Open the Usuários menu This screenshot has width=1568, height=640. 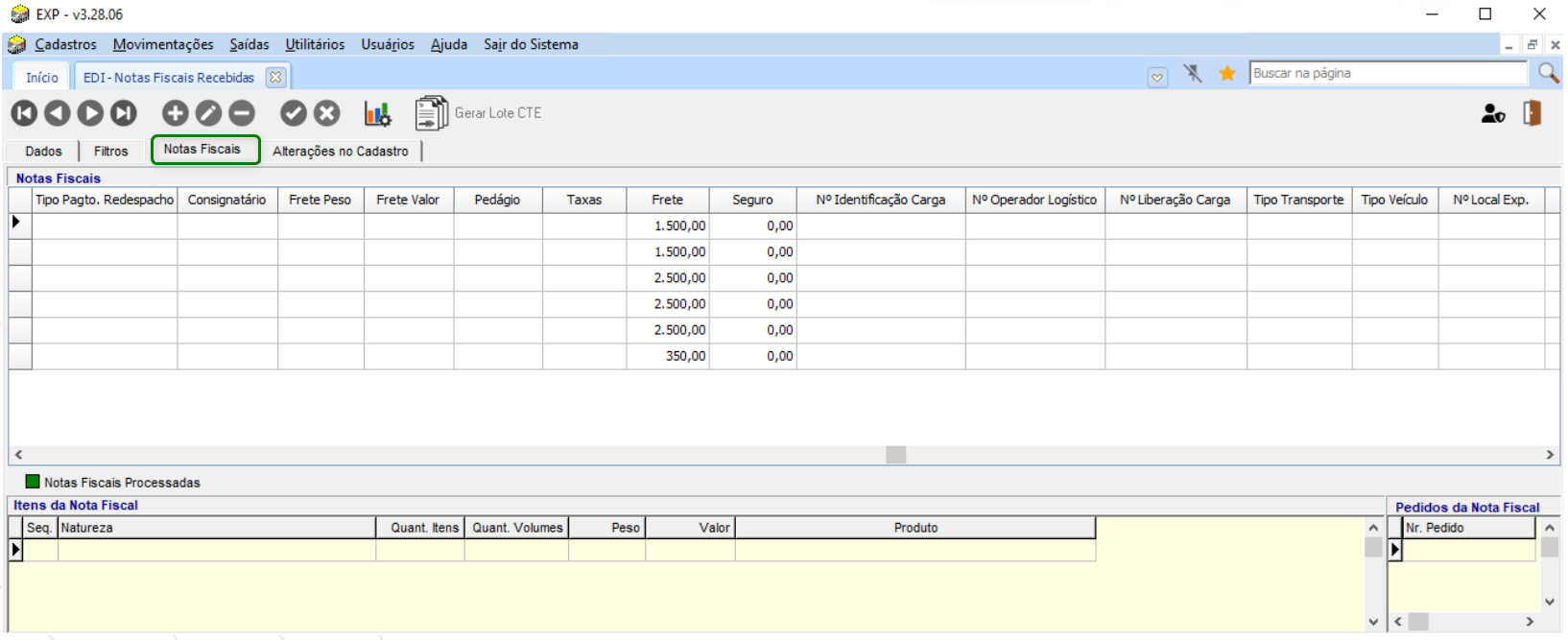388,44
